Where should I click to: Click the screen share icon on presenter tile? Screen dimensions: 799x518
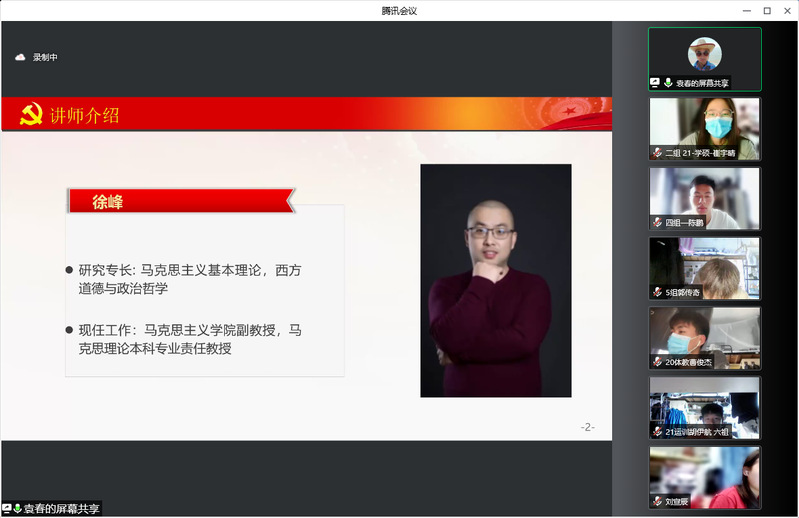click(x=655, y=83)
